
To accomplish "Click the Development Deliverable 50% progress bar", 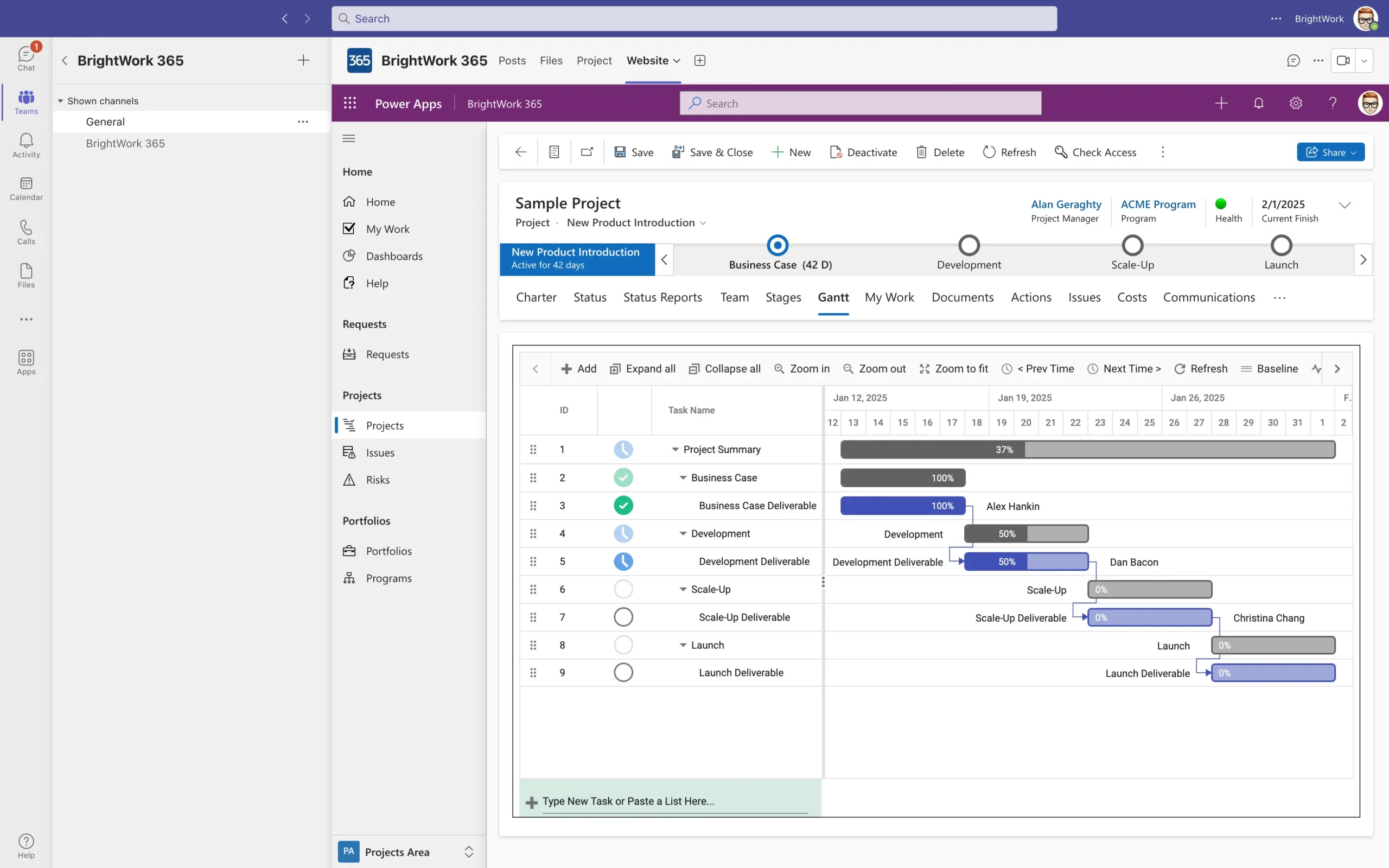I will coord(1025,561).
